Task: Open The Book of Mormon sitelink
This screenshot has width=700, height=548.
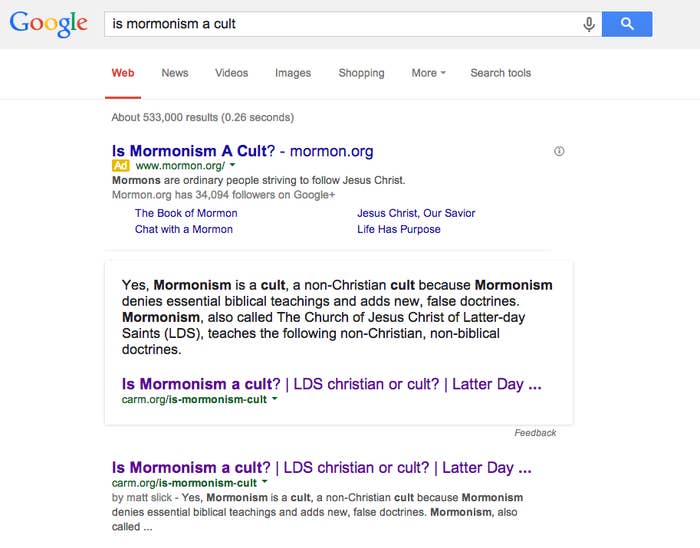Action: (x=186, y=213)
